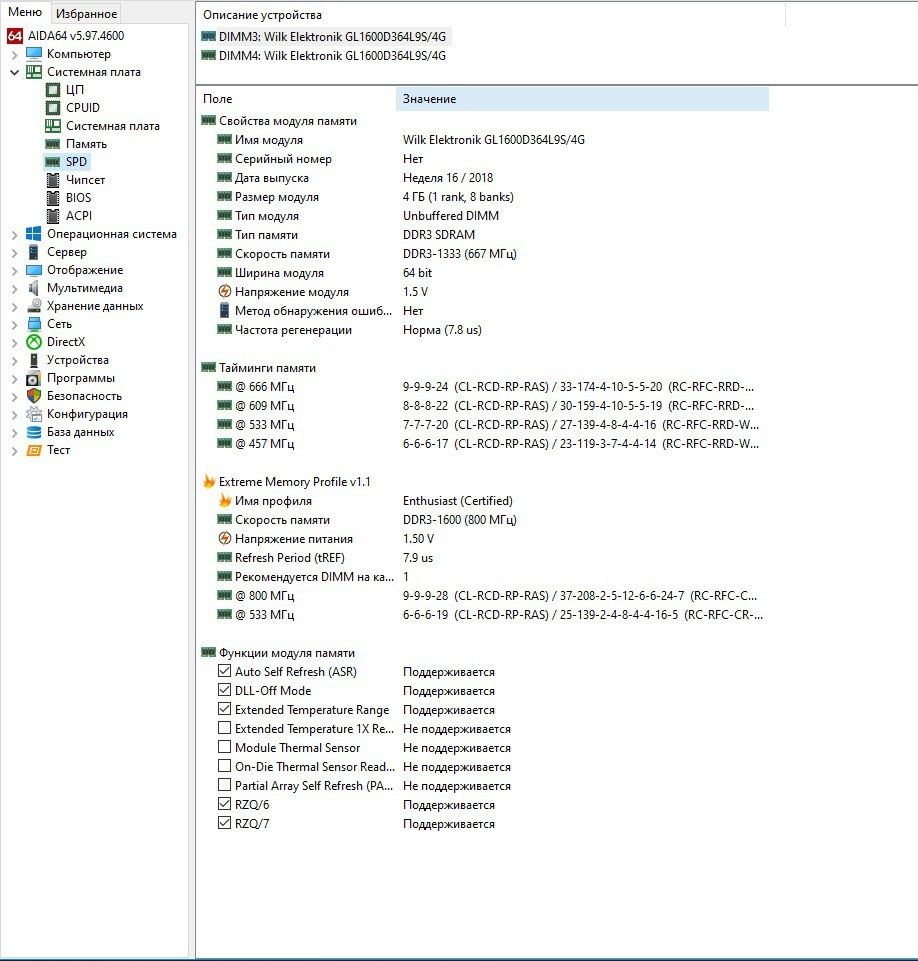Click the ACPI chip icon
This screenshot has width=918, height=961.
pos(53,216)
